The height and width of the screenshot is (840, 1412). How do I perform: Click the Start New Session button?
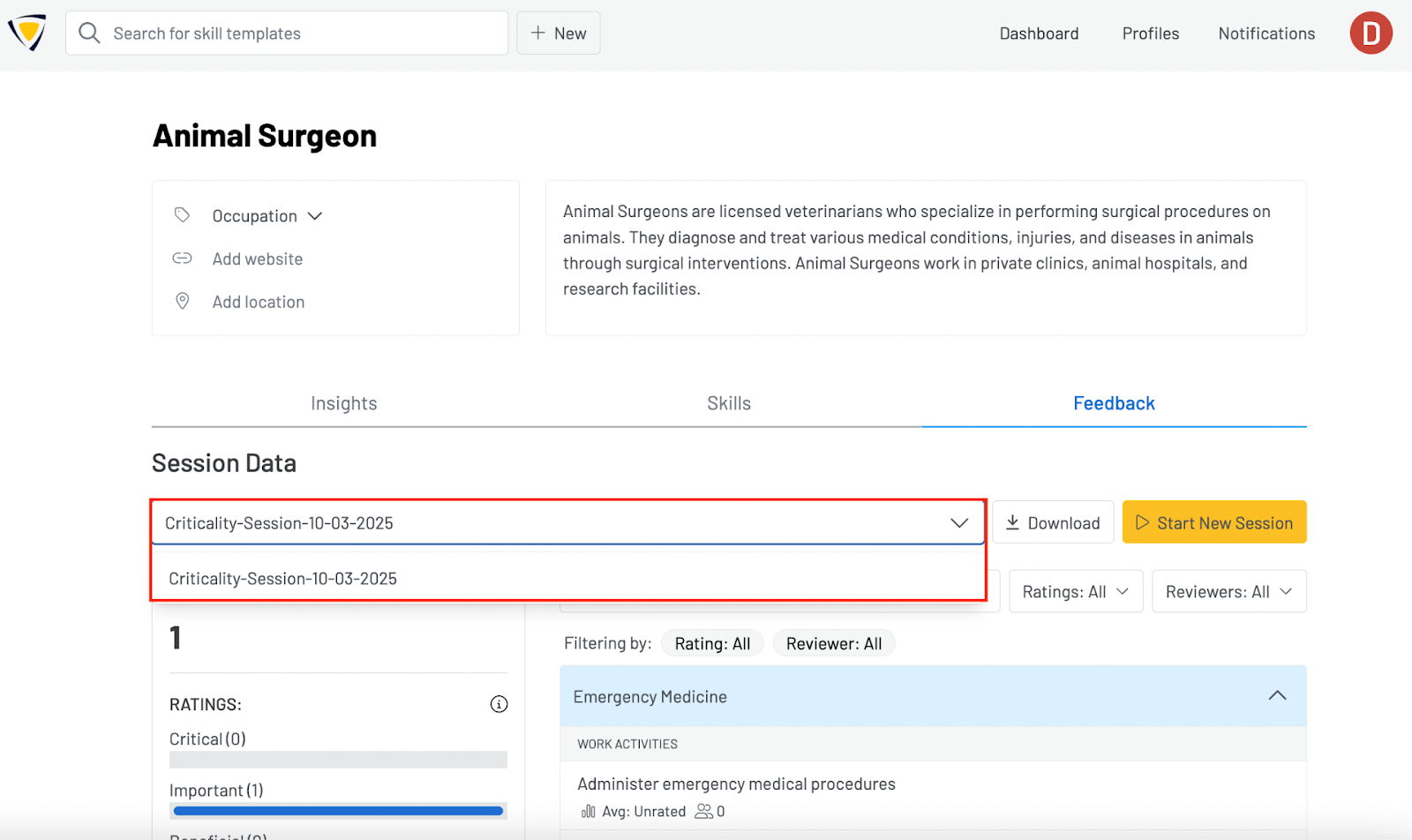click(x=1213, y=521)
